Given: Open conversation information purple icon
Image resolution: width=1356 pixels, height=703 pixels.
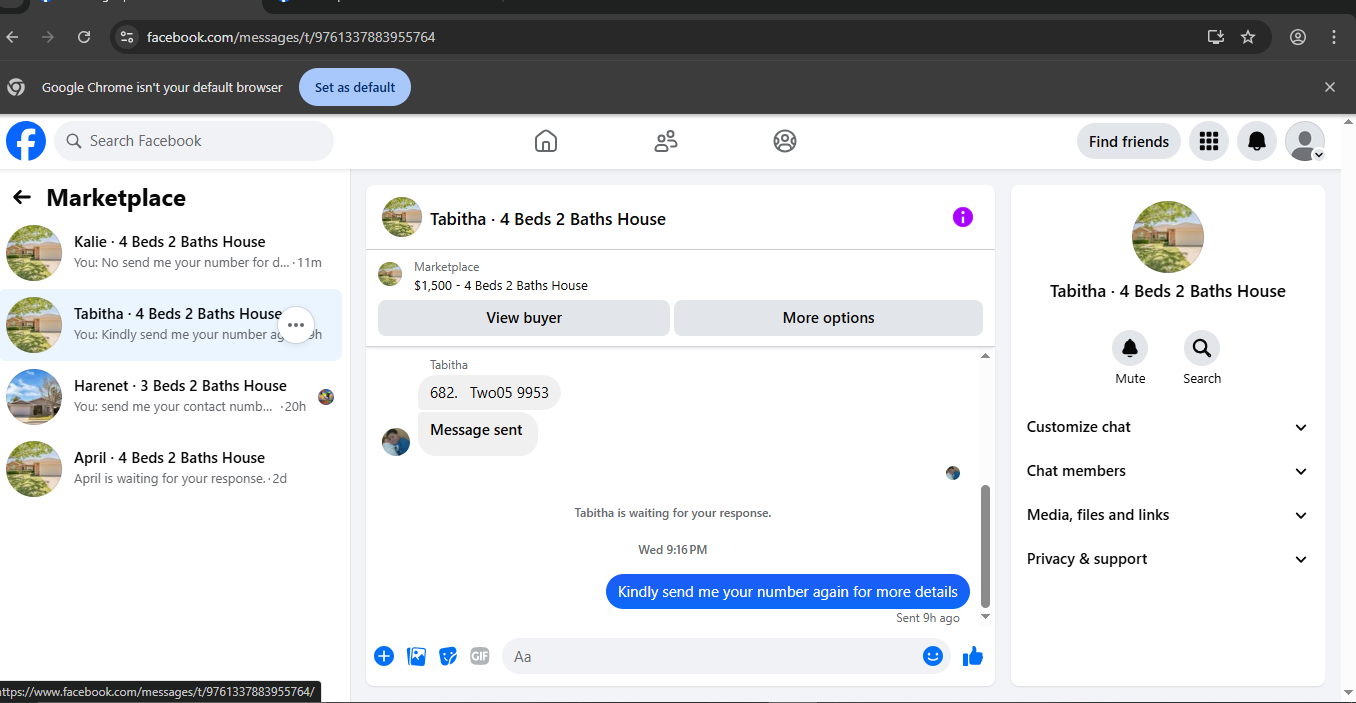Looking at the screenshot, I should point(963,217).
